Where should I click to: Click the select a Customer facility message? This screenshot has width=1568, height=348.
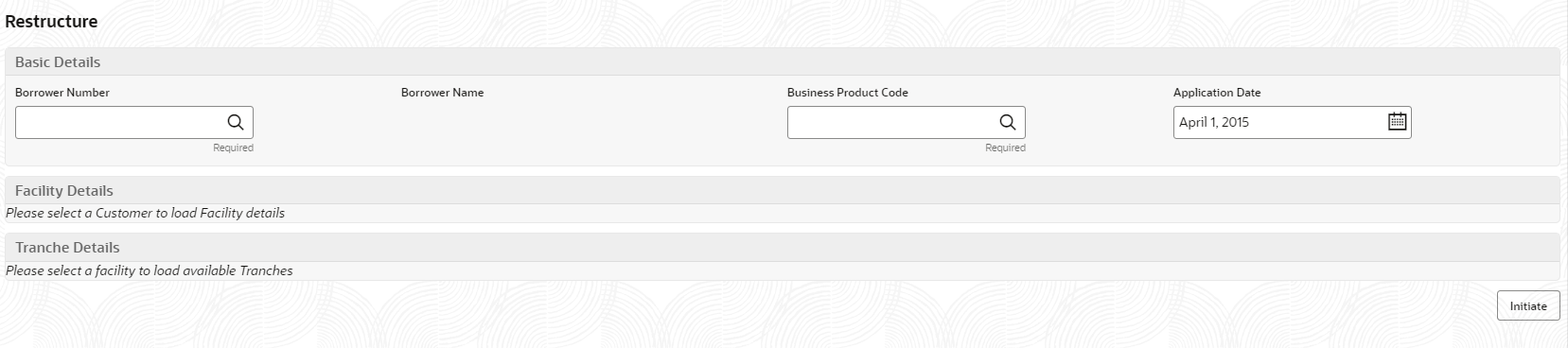point(145,214)
